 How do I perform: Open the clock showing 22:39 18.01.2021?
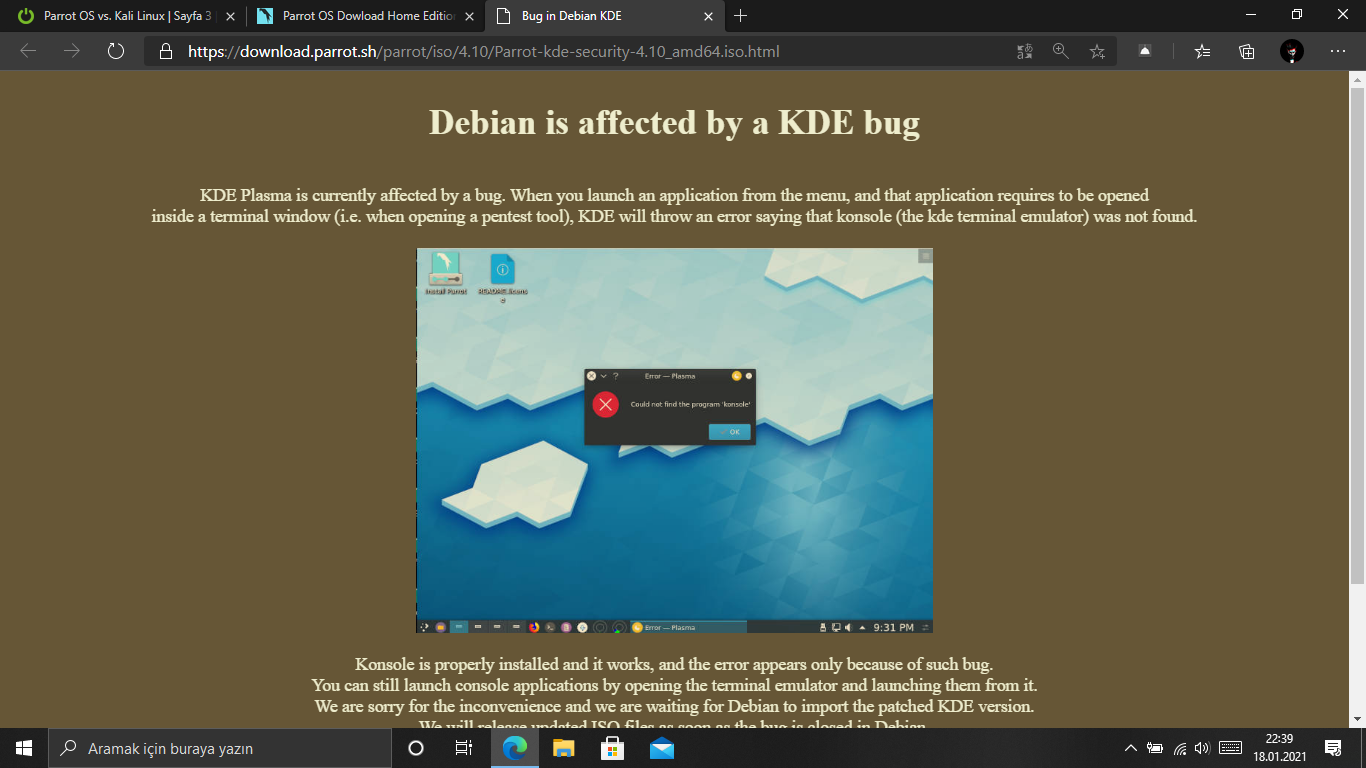click(1279, 748)
